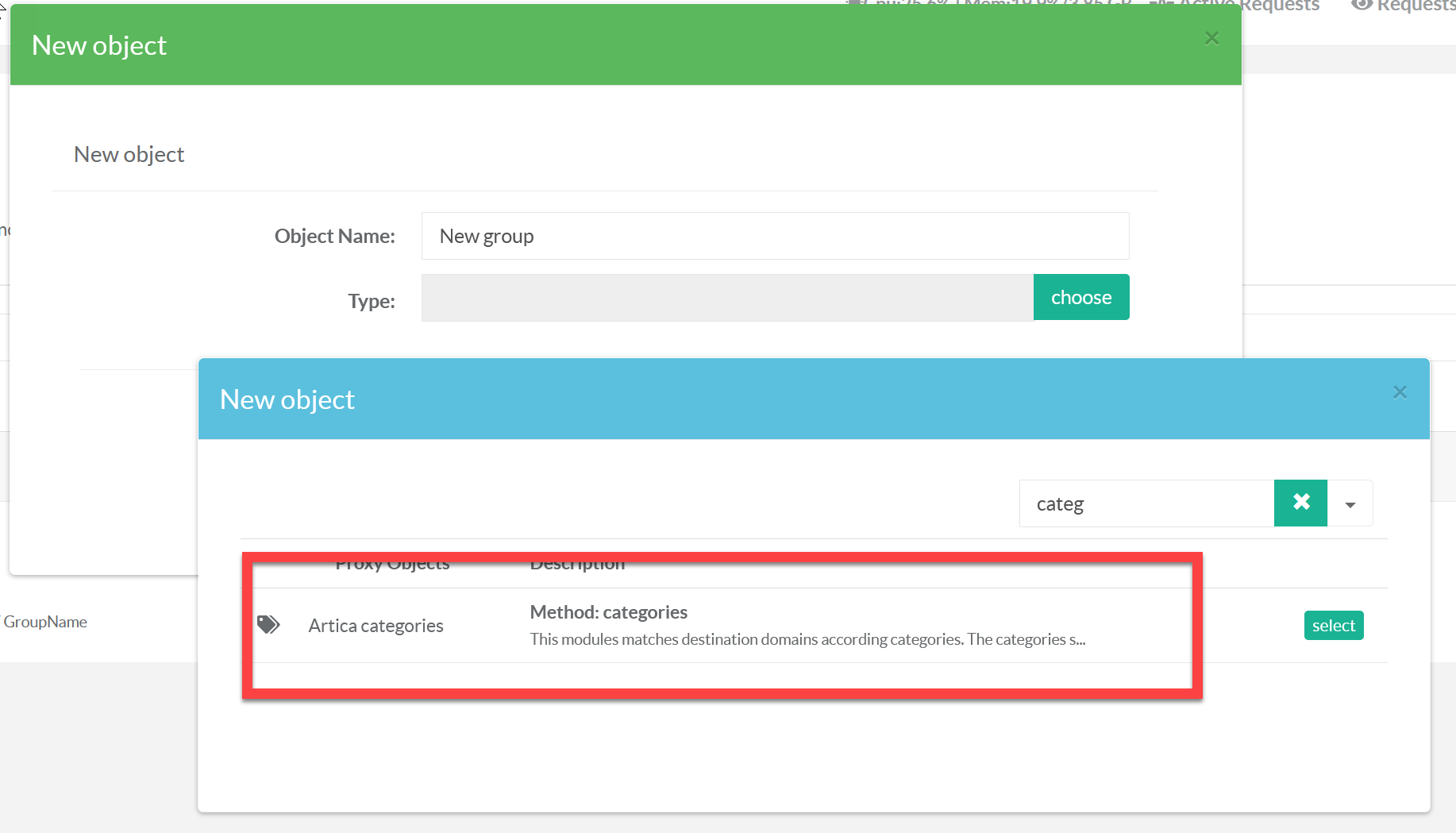Image resolution: width=1456 pixels, height=833 pixels.
Task: Click the Object Name input field
Action: pyautogui.click(x=775, y=236)
